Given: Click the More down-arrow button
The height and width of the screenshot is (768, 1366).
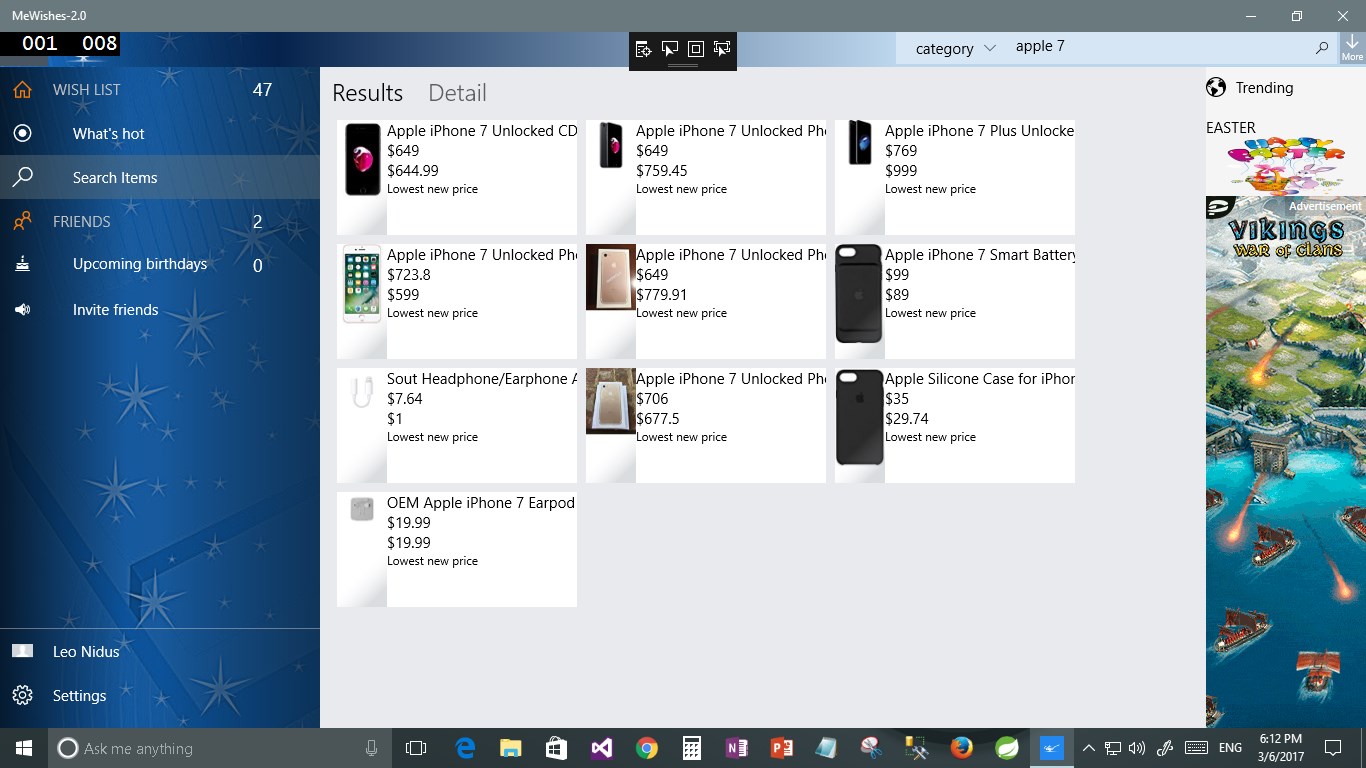Looking at the screenshot, I should point(1352,47).
